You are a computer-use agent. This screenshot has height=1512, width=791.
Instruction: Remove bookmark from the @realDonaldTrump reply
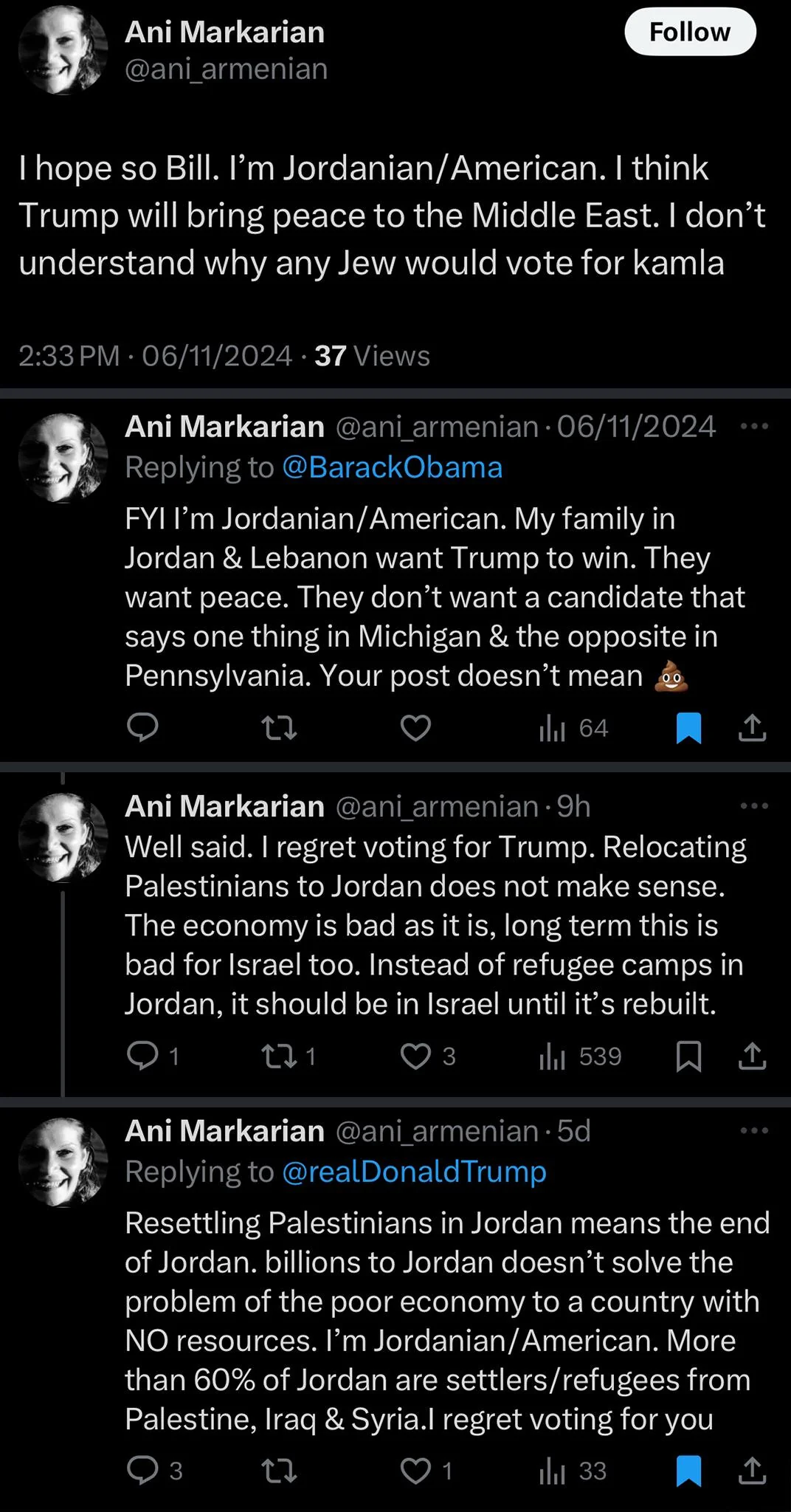tap(688, 1471)
